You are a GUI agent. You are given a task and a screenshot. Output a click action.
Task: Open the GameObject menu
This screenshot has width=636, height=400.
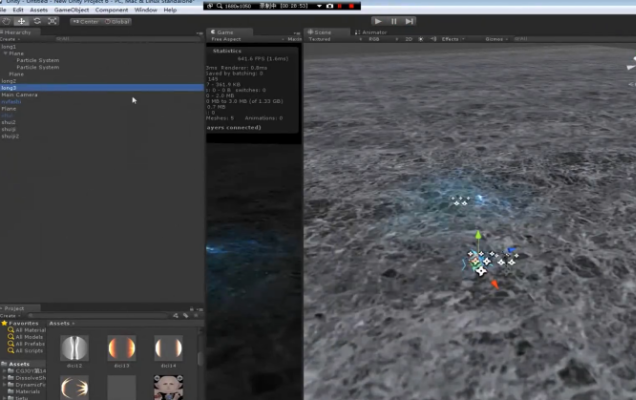(x=72, y=10)
